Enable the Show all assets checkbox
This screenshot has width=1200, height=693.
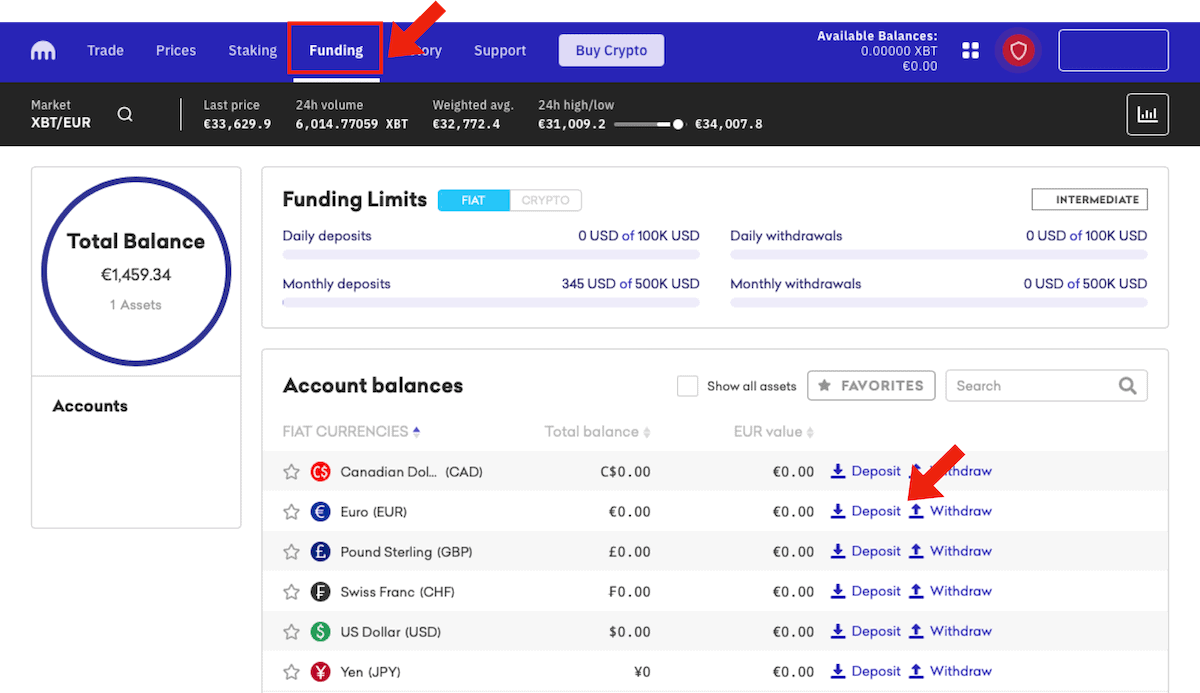pos(687,386)
